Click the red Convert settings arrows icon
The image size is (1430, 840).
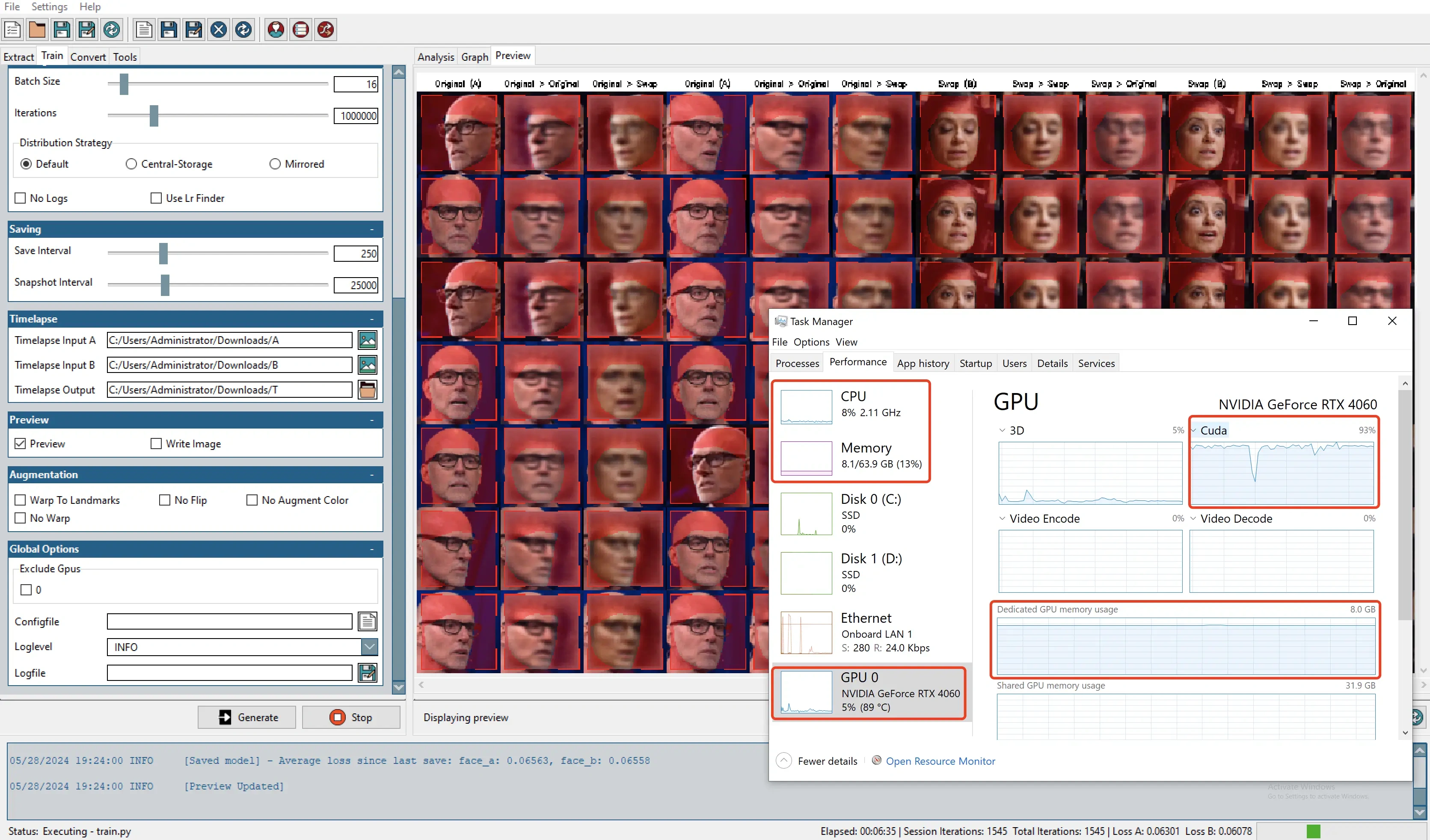tap(326, 30)
